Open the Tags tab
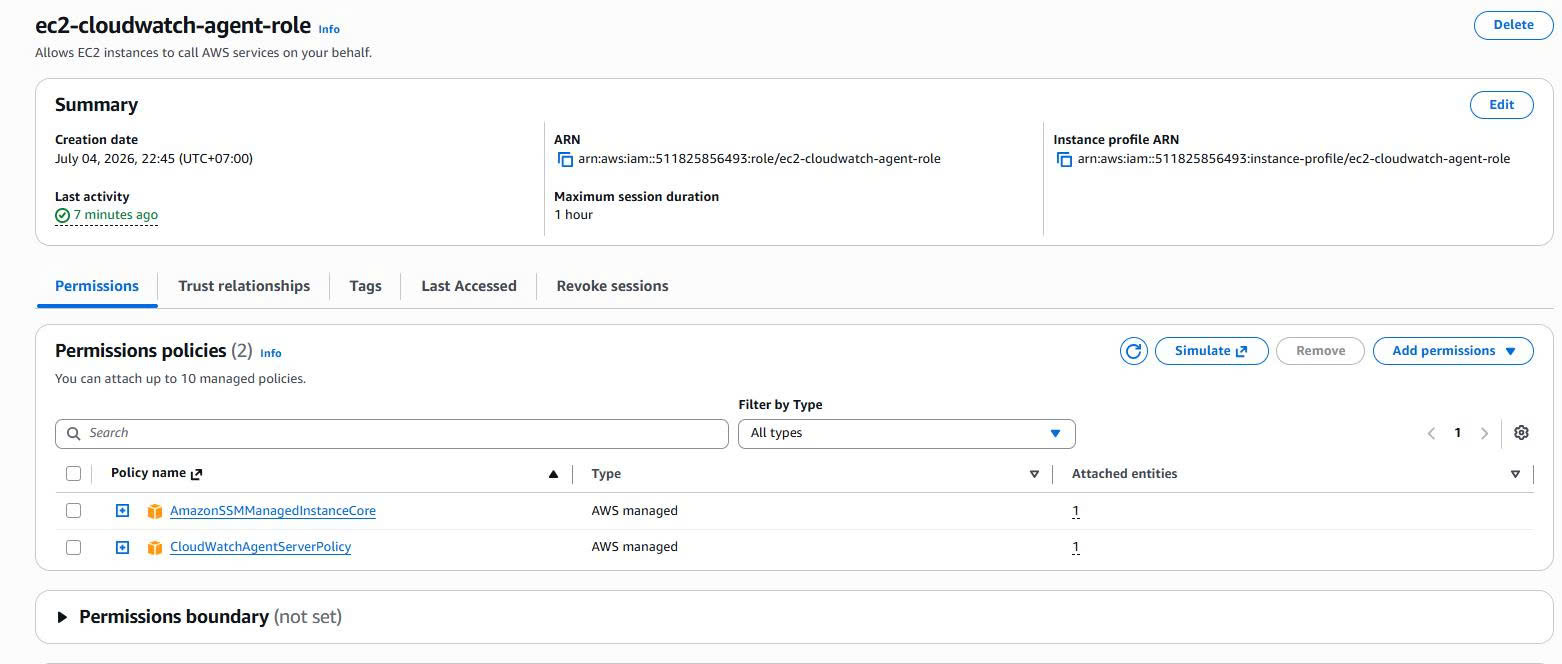Image resolution: width=1562 pixels, height=664 pixels. click(365, 286)
